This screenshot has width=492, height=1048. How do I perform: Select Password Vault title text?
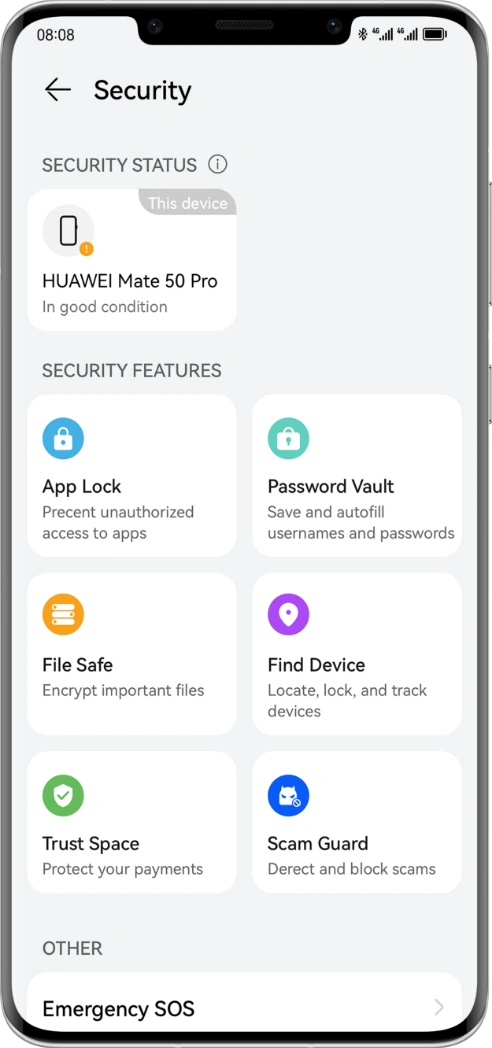(x=331, y=487)
